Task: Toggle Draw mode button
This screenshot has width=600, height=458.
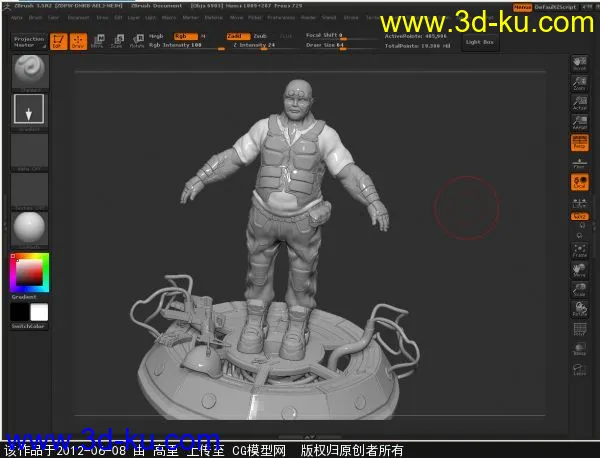Action: pos(78,41)
